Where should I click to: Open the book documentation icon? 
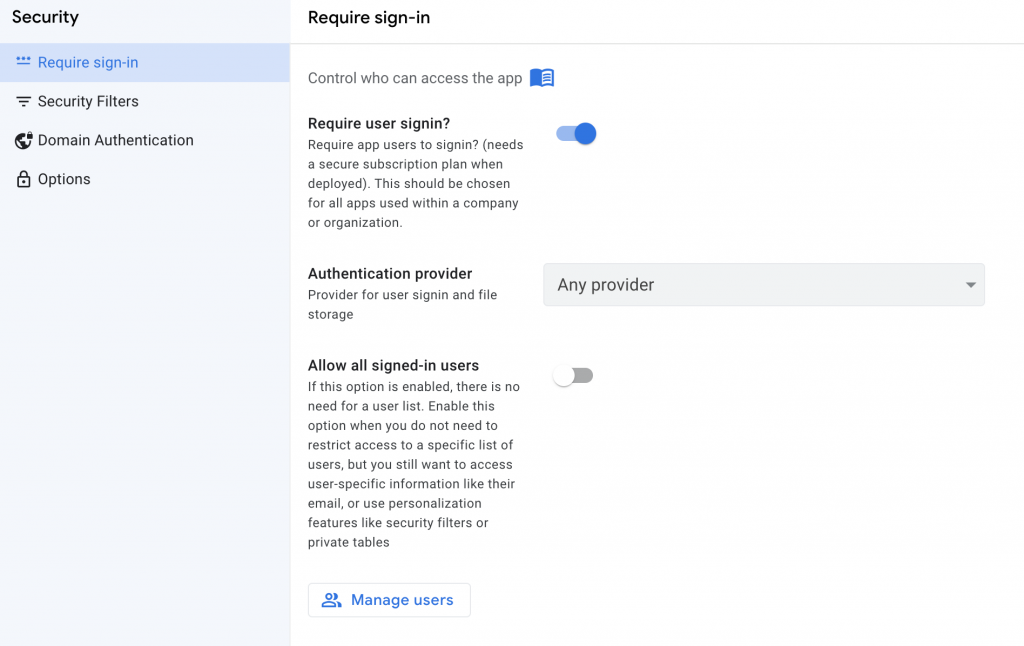point(542,78)
